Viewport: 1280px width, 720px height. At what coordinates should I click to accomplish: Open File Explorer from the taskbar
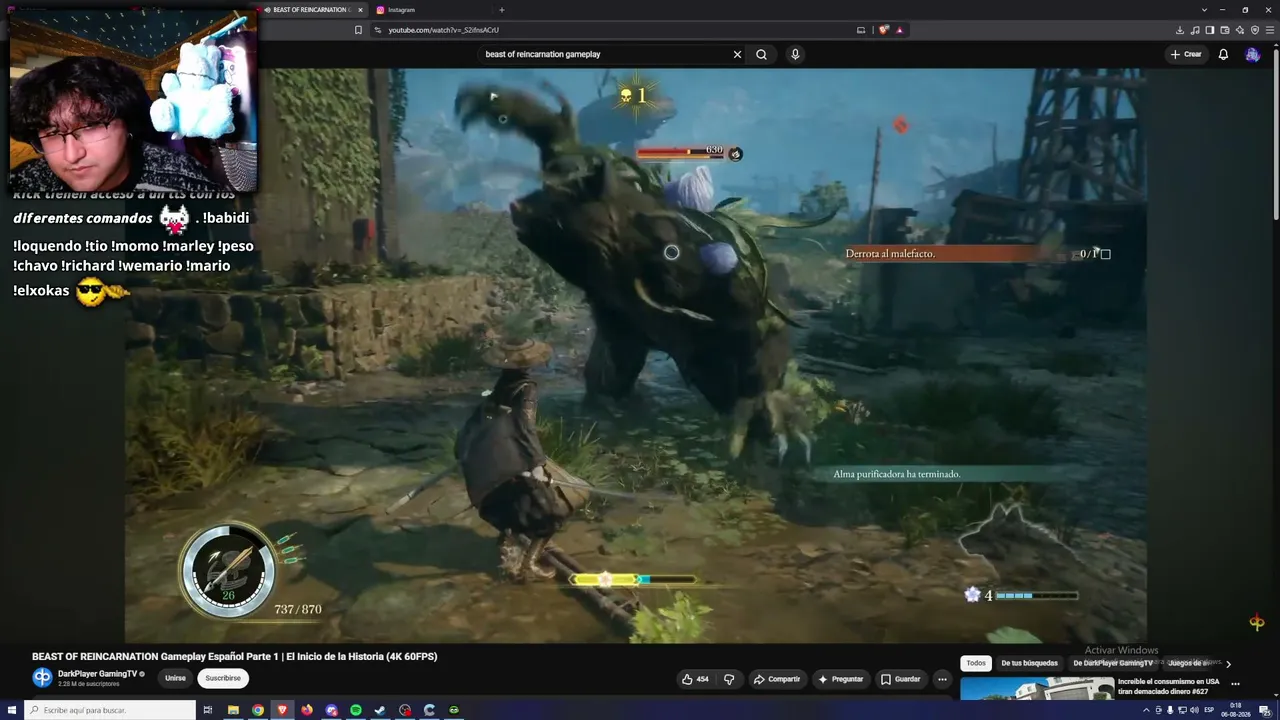pyautogui.click(x=233, y=710)
